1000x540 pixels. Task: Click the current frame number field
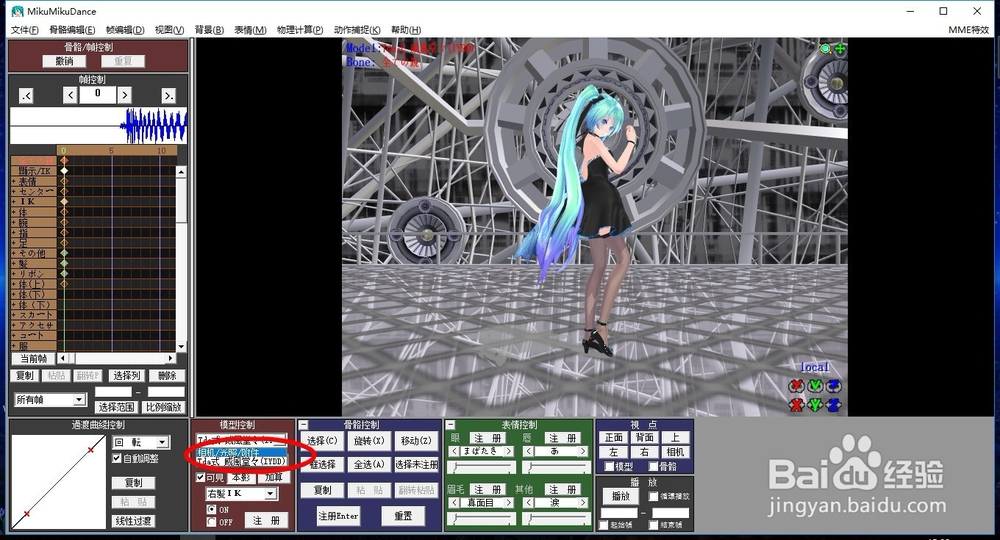98,94
